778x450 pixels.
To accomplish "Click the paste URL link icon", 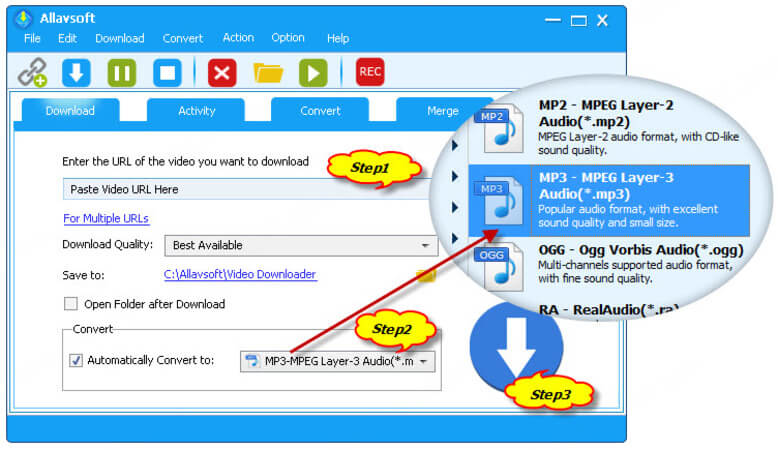I will pyautogui.click(x=32, y=72).
